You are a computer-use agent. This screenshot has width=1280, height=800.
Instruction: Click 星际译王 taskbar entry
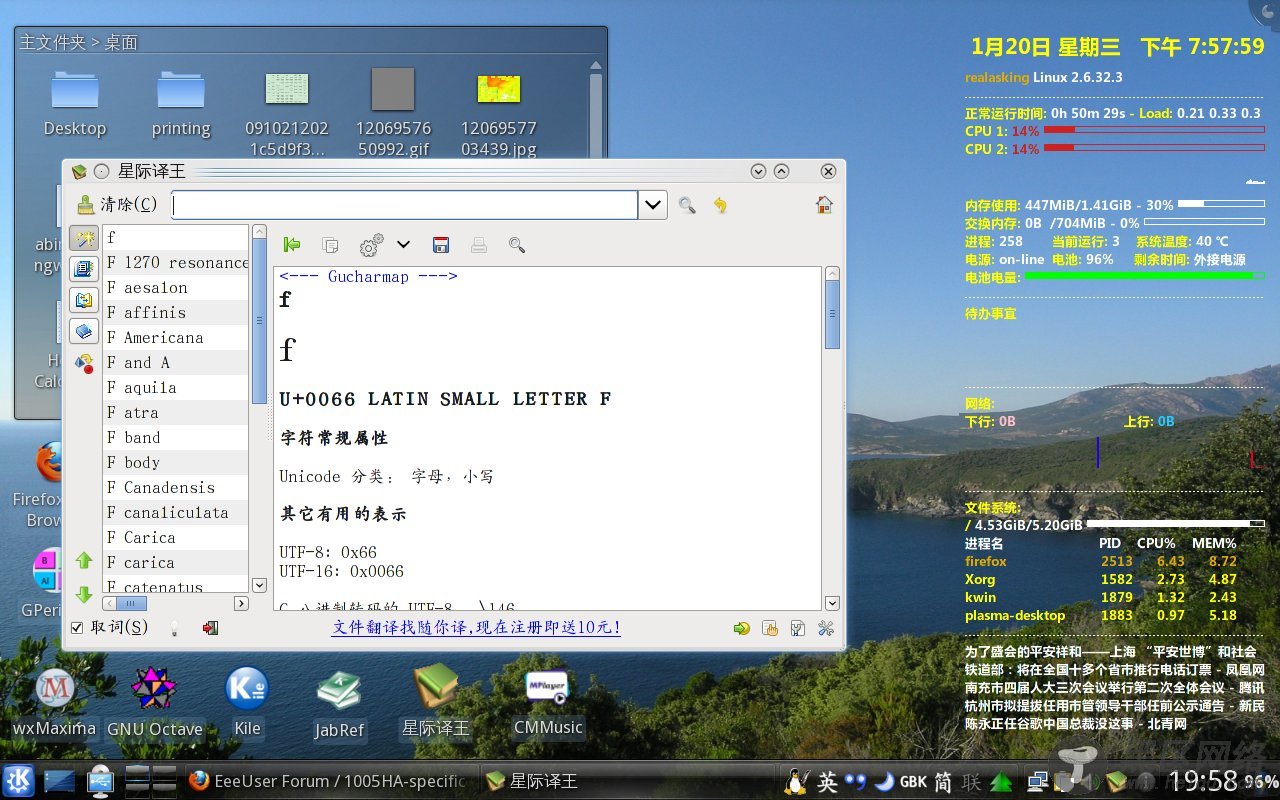click(626, 781)
